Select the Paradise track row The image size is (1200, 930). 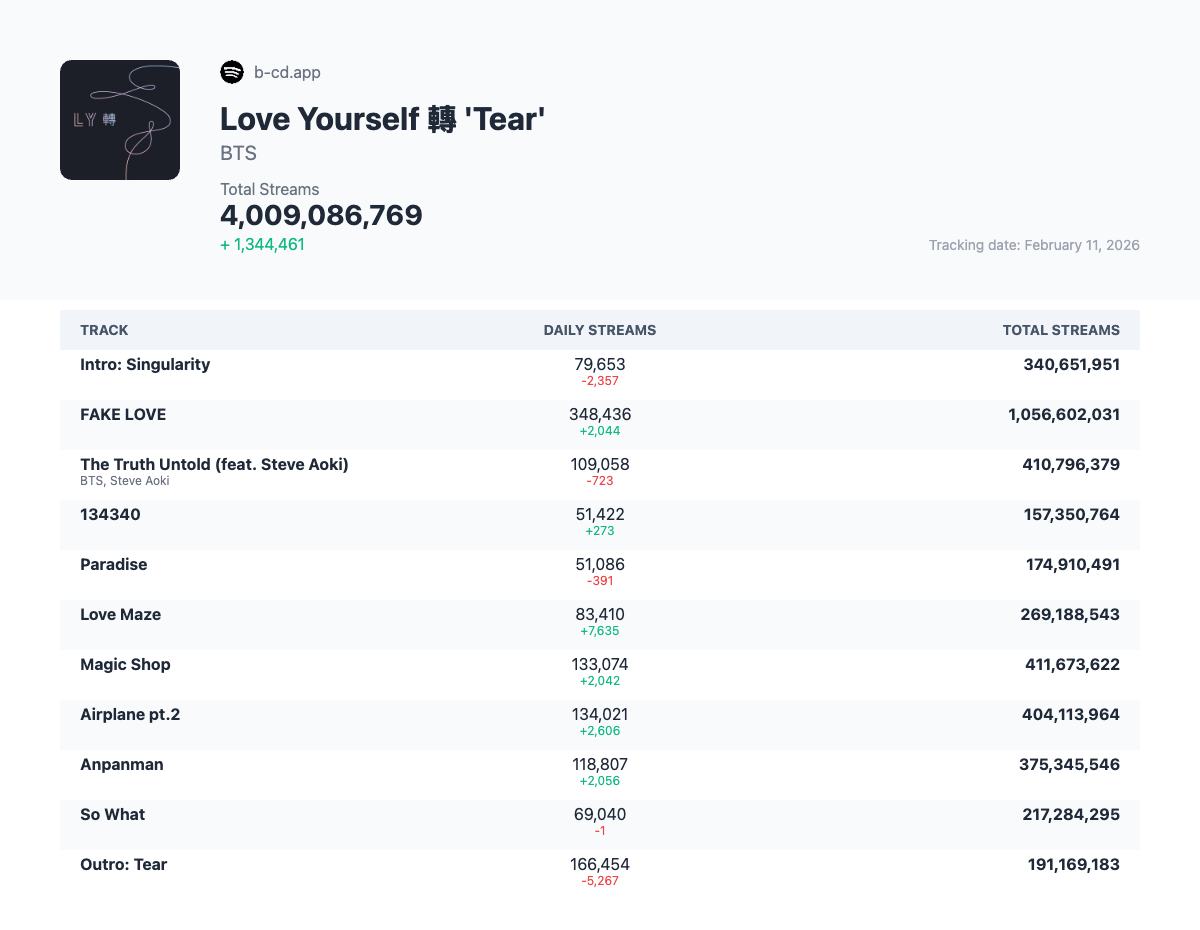[x=113, y=565]
